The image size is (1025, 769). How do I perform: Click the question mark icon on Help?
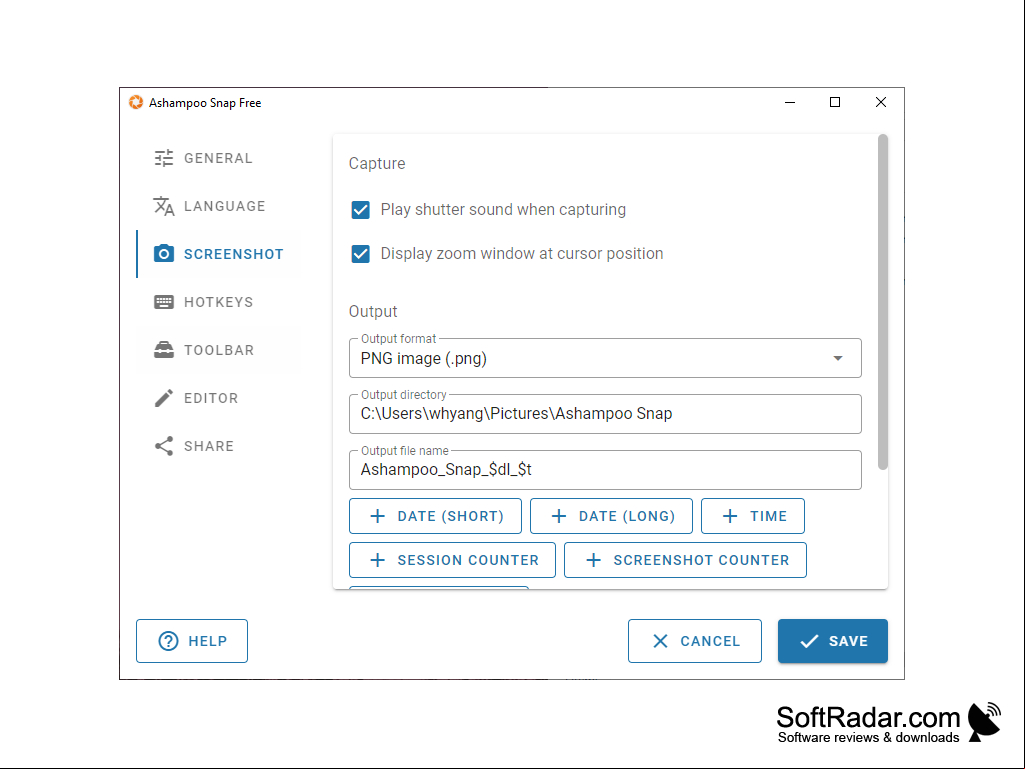coord(168,641)
